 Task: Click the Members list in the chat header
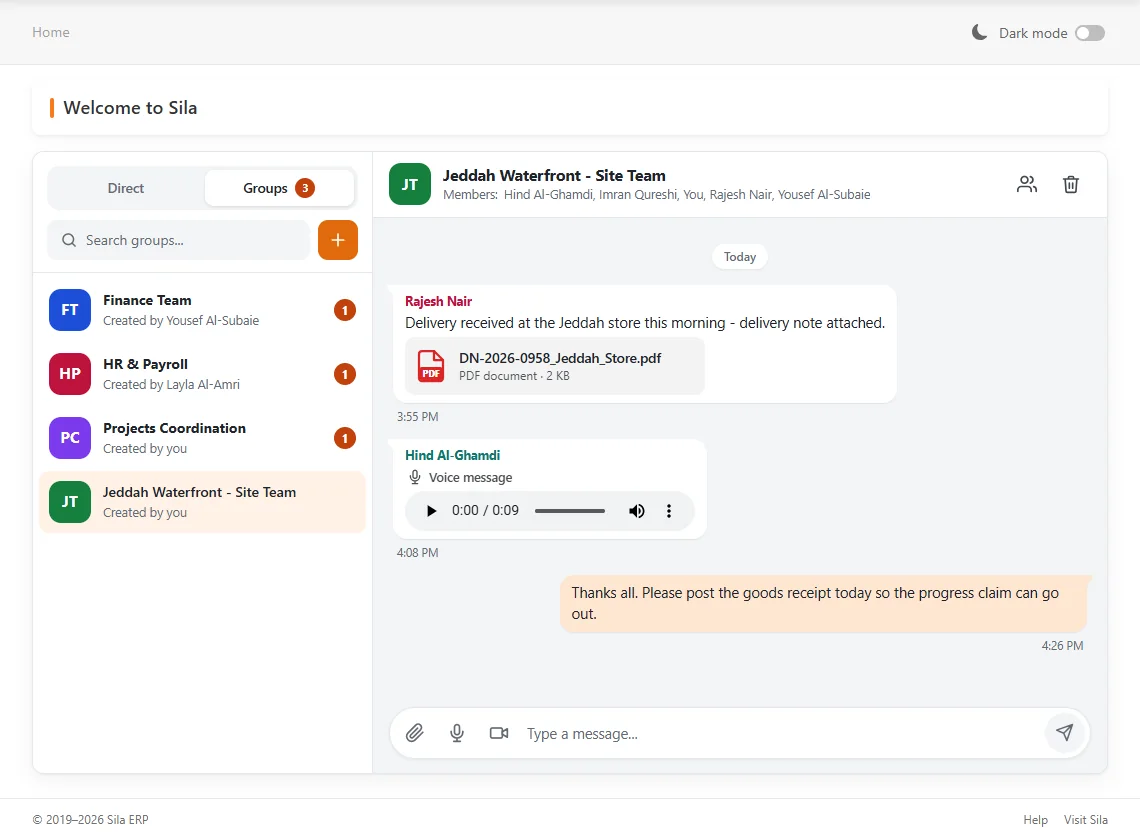657,195
